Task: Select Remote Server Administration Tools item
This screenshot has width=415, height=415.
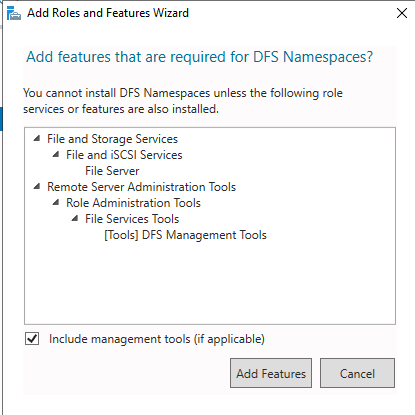Action: [141, 187]
